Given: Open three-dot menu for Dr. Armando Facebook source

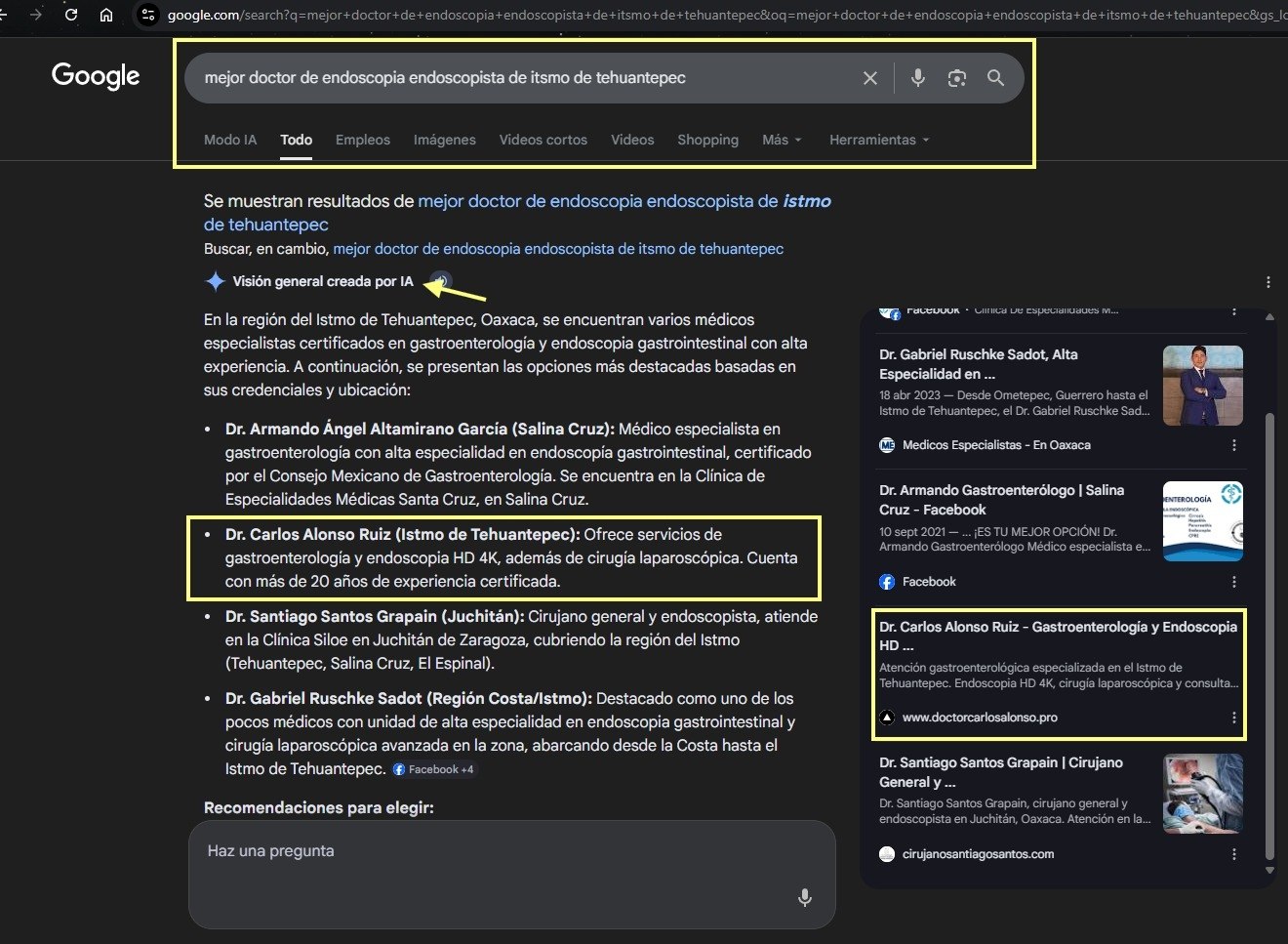Looking at the screenshot, I should pyautogui.click(x=1234, y=582).
